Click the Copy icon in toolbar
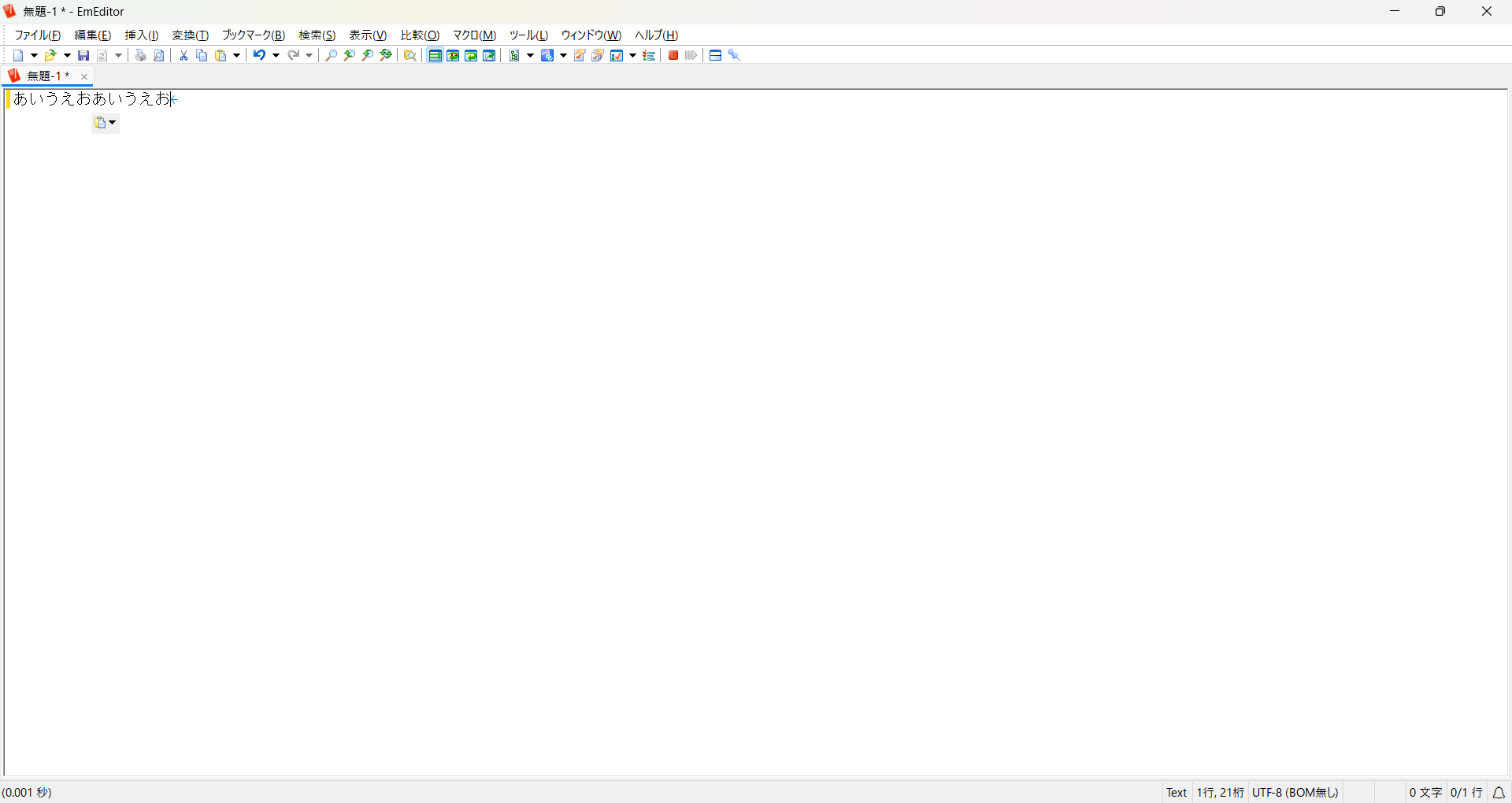Viewport: 1512px width, 803px height. (x=202, y=55)
